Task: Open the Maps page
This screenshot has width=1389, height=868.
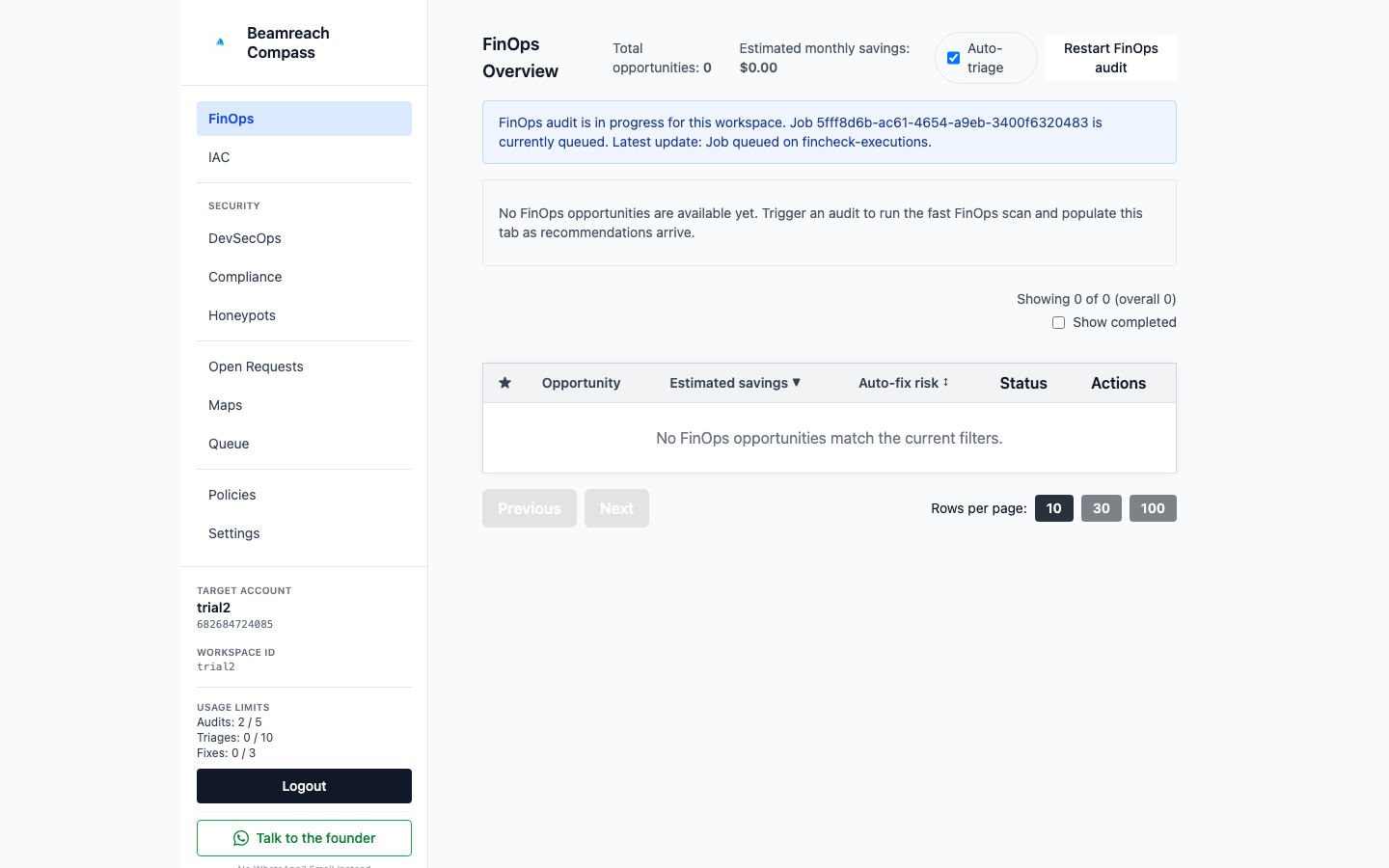Action: point(304,405)
